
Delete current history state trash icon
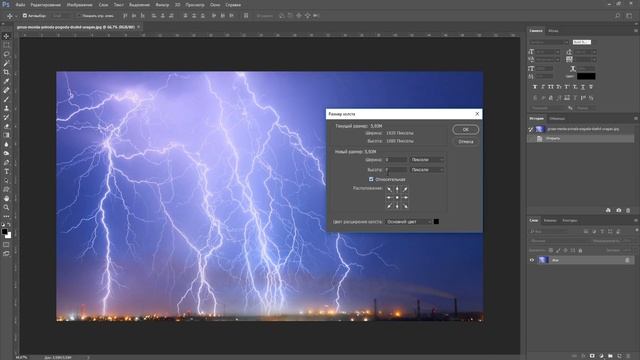point(628,210)
